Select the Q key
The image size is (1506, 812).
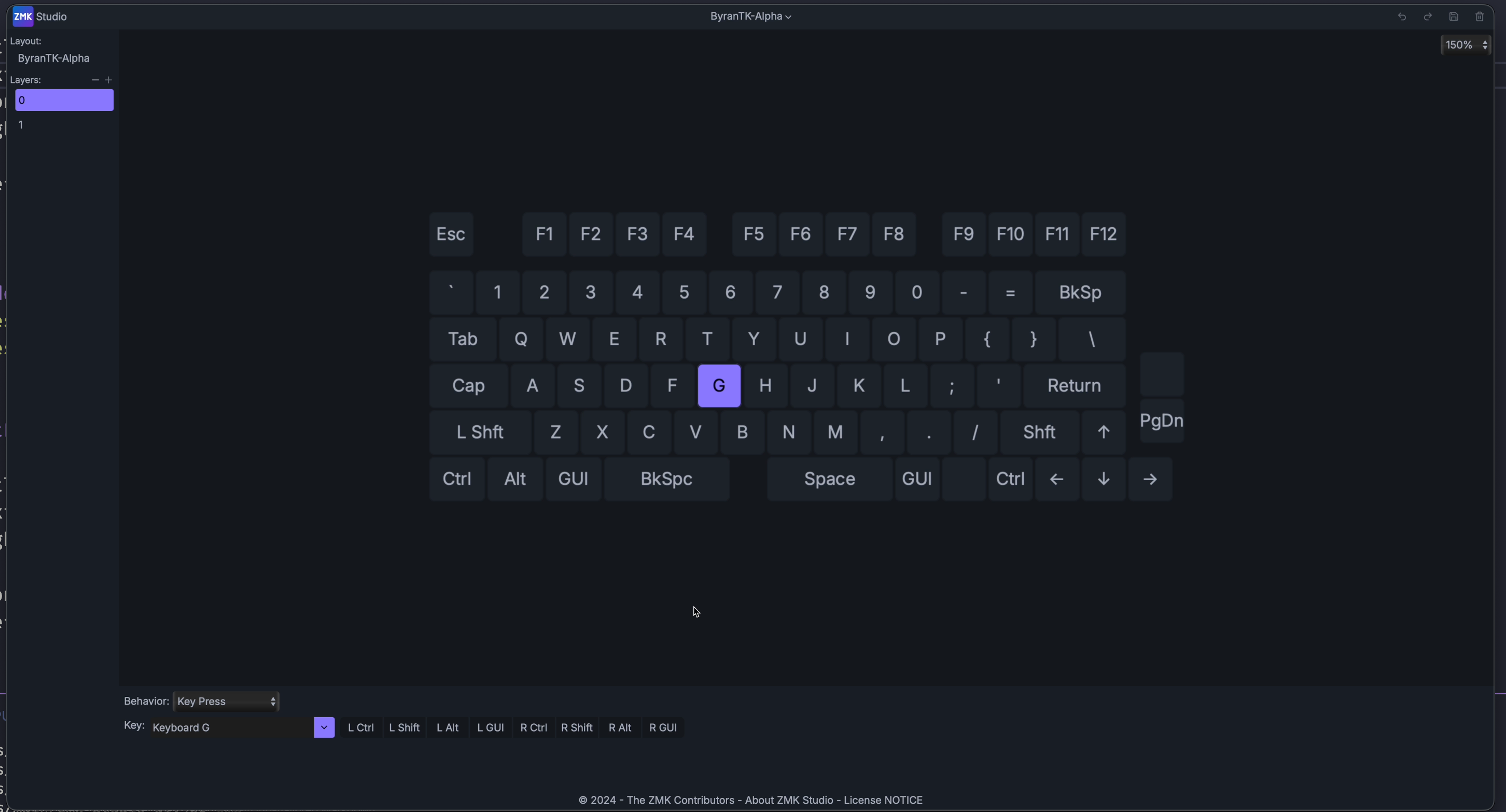521,339
